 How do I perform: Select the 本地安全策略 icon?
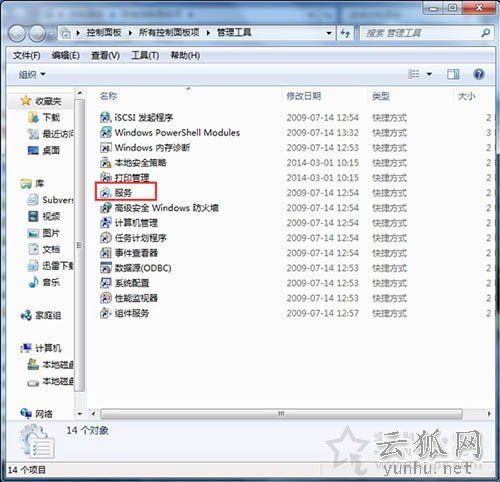point(105,163)
